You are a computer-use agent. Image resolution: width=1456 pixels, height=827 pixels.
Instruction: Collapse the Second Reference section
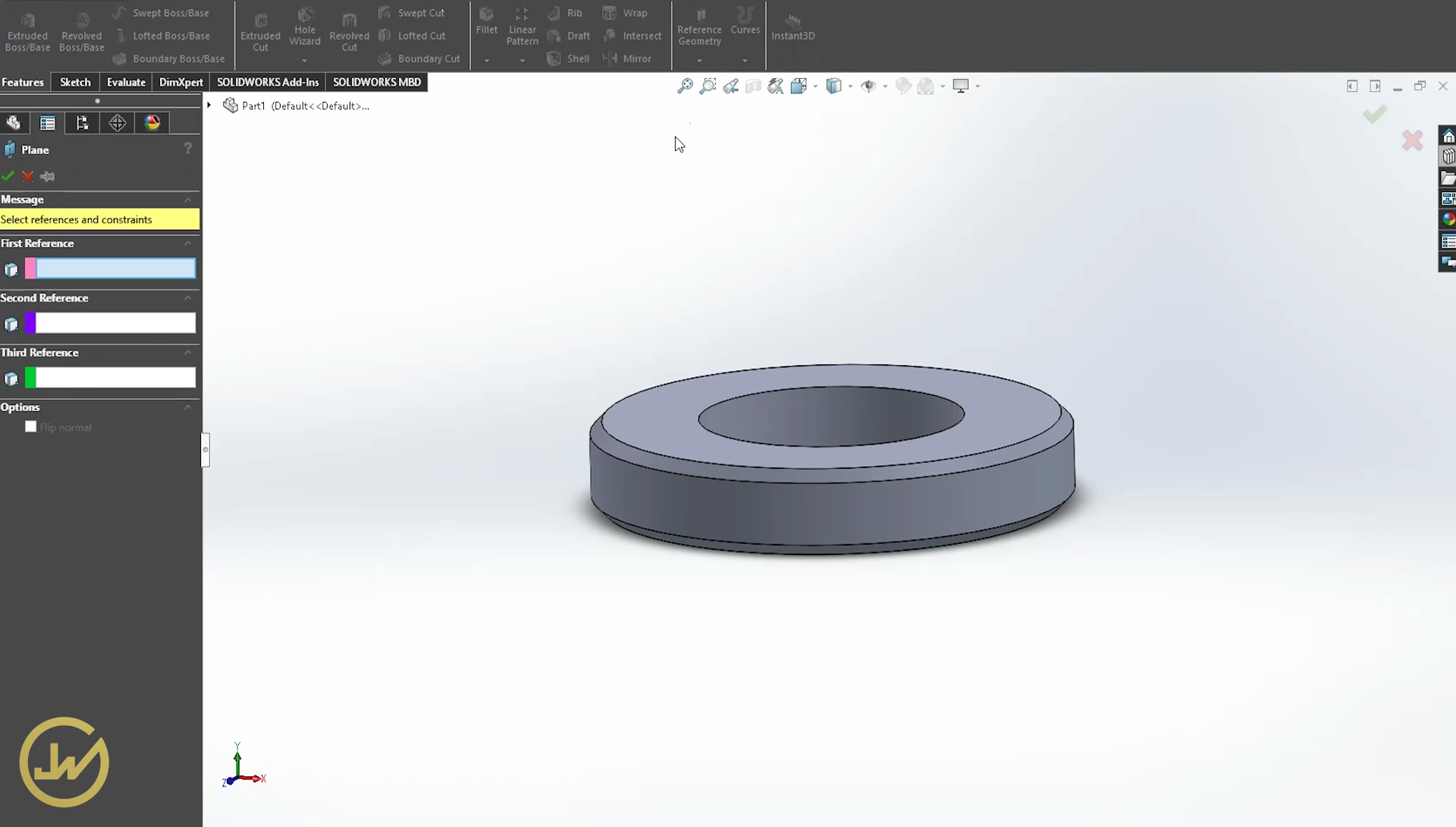click(x=187, y=297)
